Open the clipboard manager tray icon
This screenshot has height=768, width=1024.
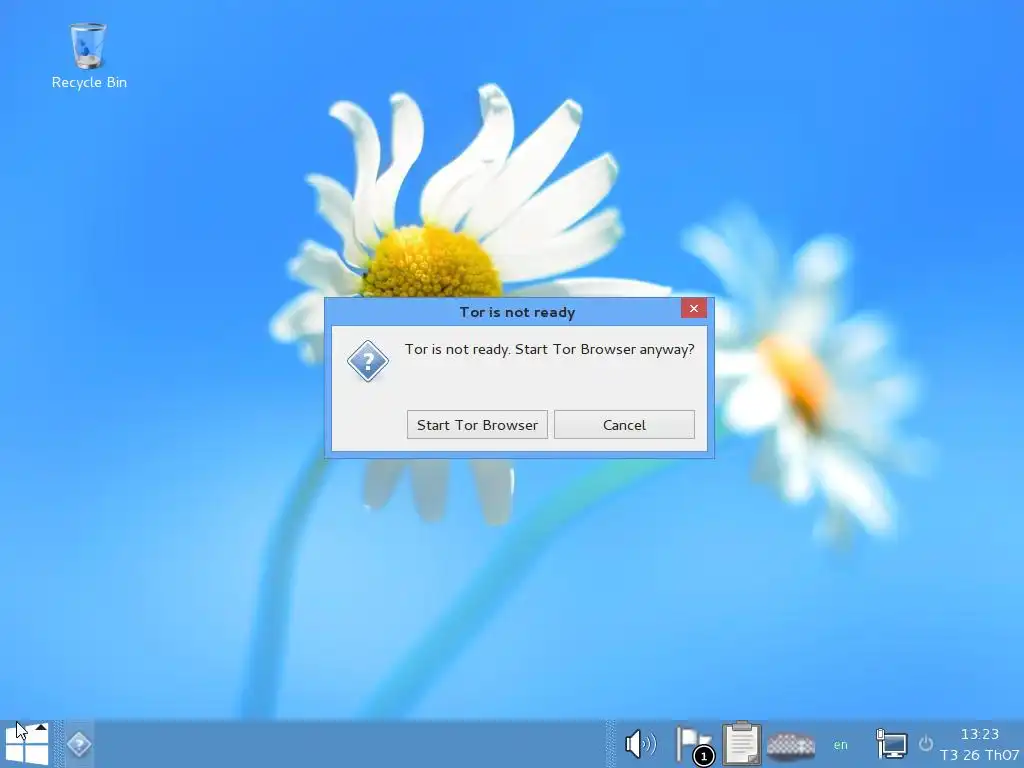pyautogui.click(x=741, y=743)
